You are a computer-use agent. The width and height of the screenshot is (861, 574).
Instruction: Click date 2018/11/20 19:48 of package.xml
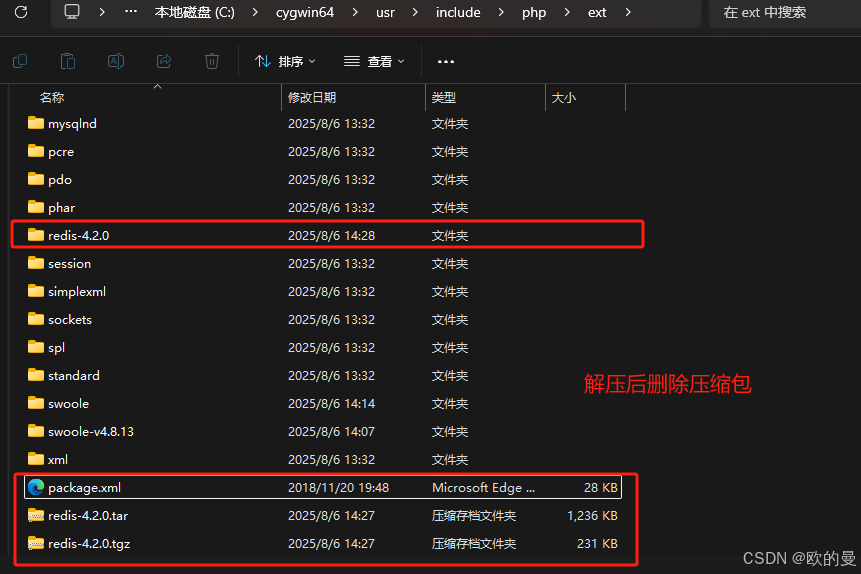pyautogui.click(x=338, y=488)
